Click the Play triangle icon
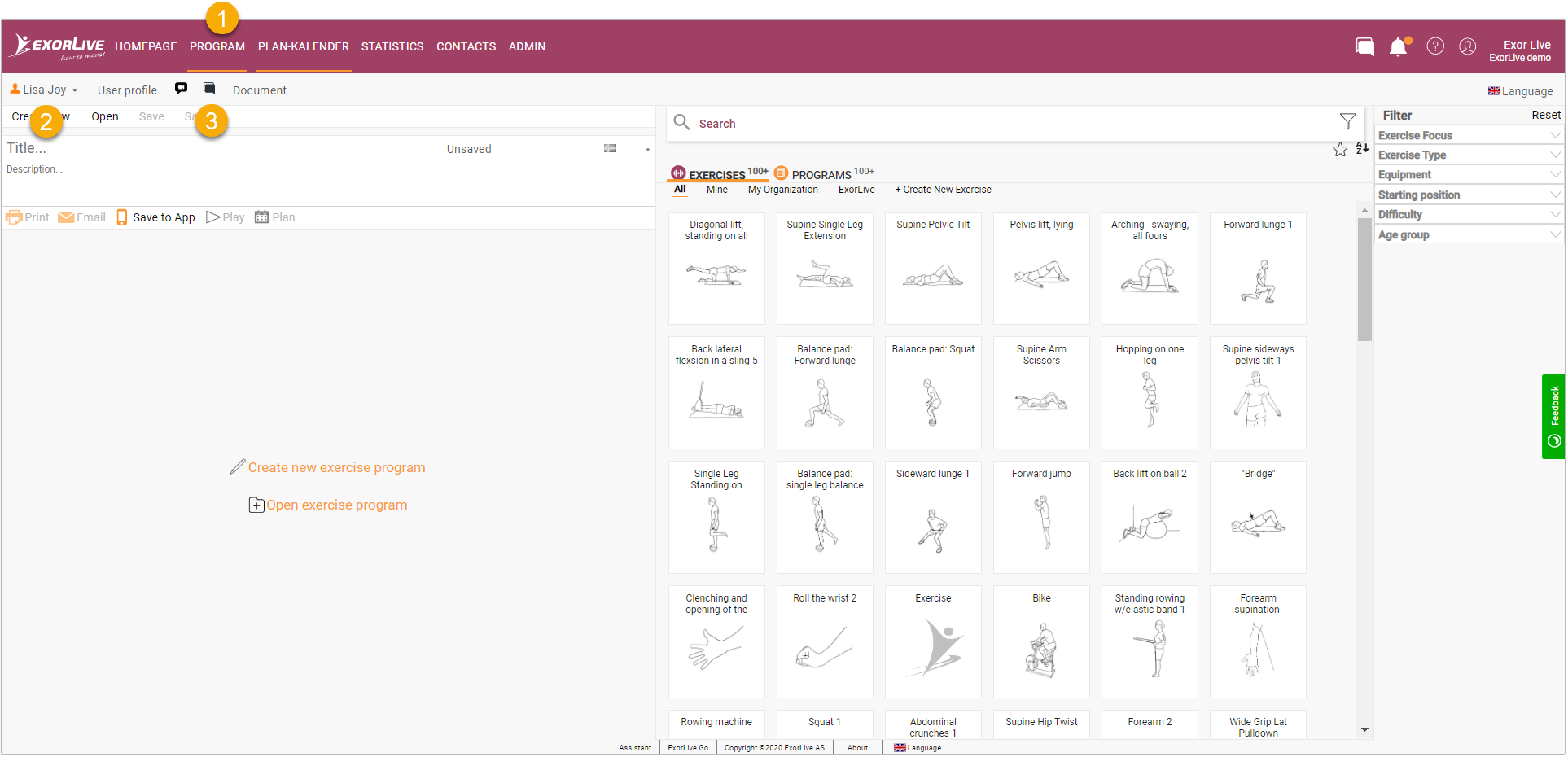The image size is (1568, 757). 213,217
